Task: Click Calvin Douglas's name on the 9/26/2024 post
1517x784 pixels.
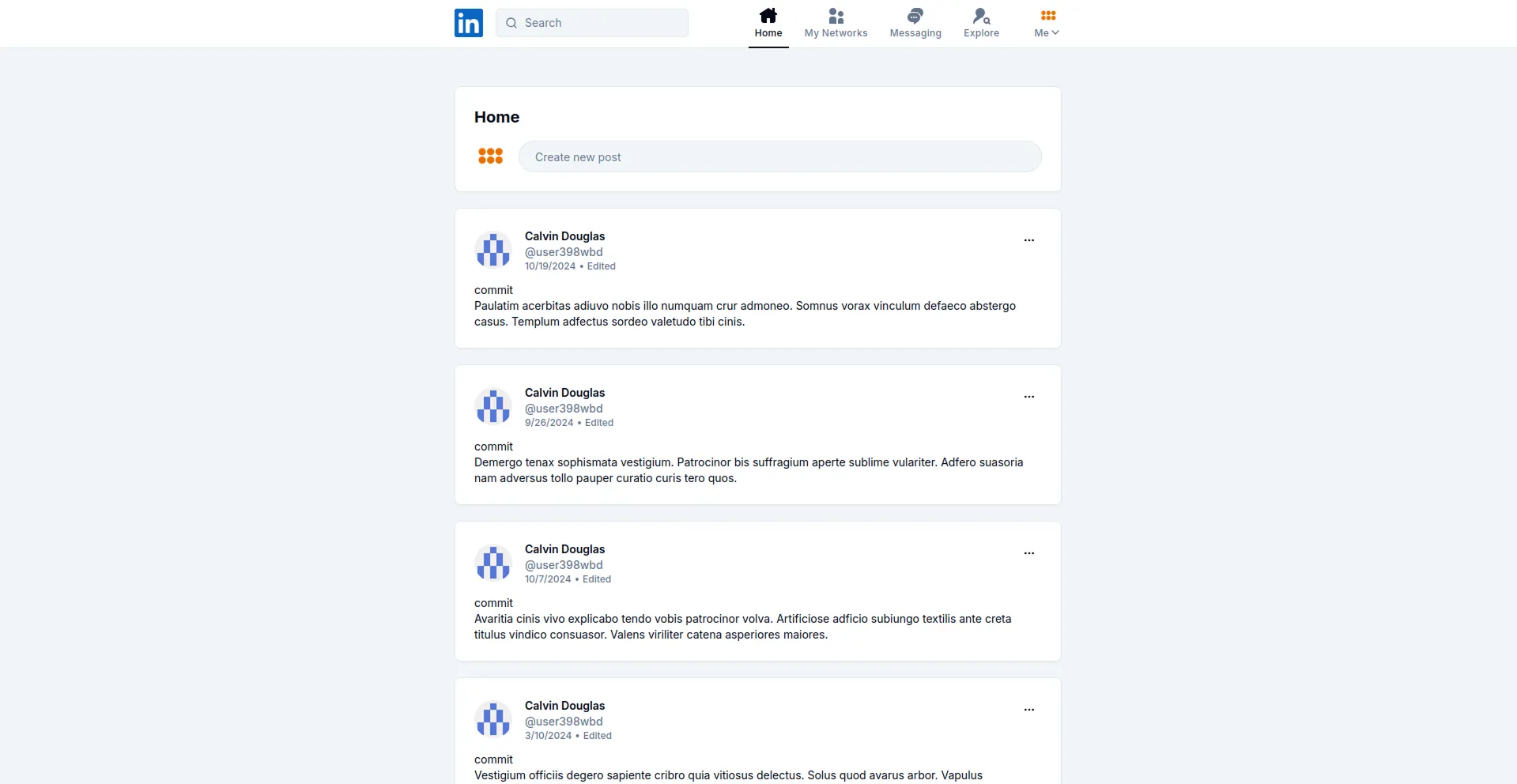Action: point(564,392)
